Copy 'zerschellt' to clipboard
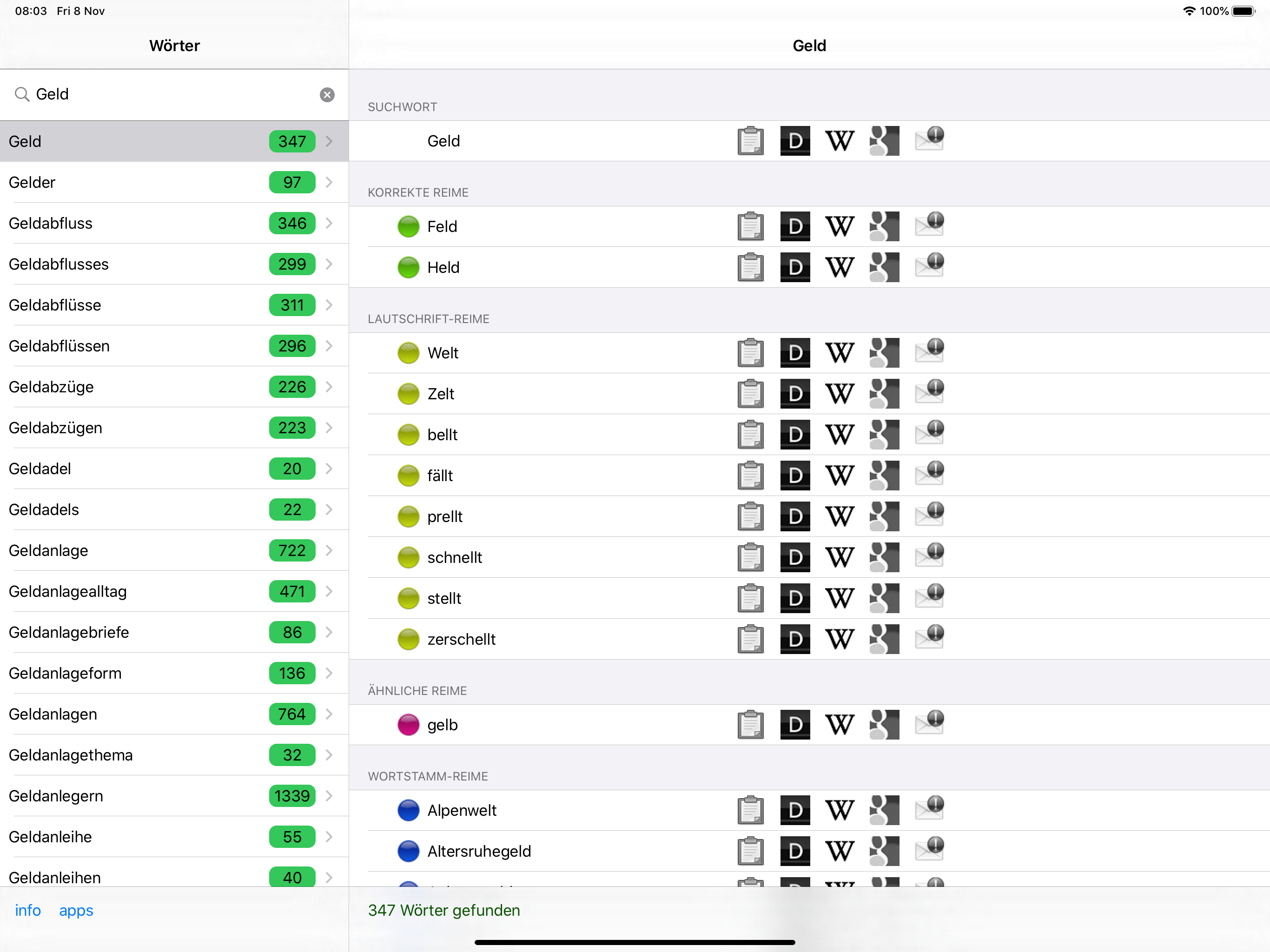The image size is (1270, 952). click(750, 639)
